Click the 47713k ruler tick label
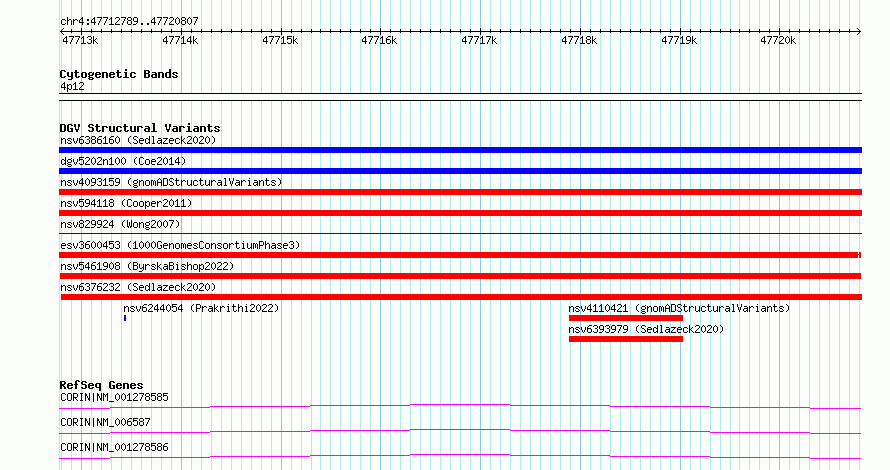 click(80, 40)
